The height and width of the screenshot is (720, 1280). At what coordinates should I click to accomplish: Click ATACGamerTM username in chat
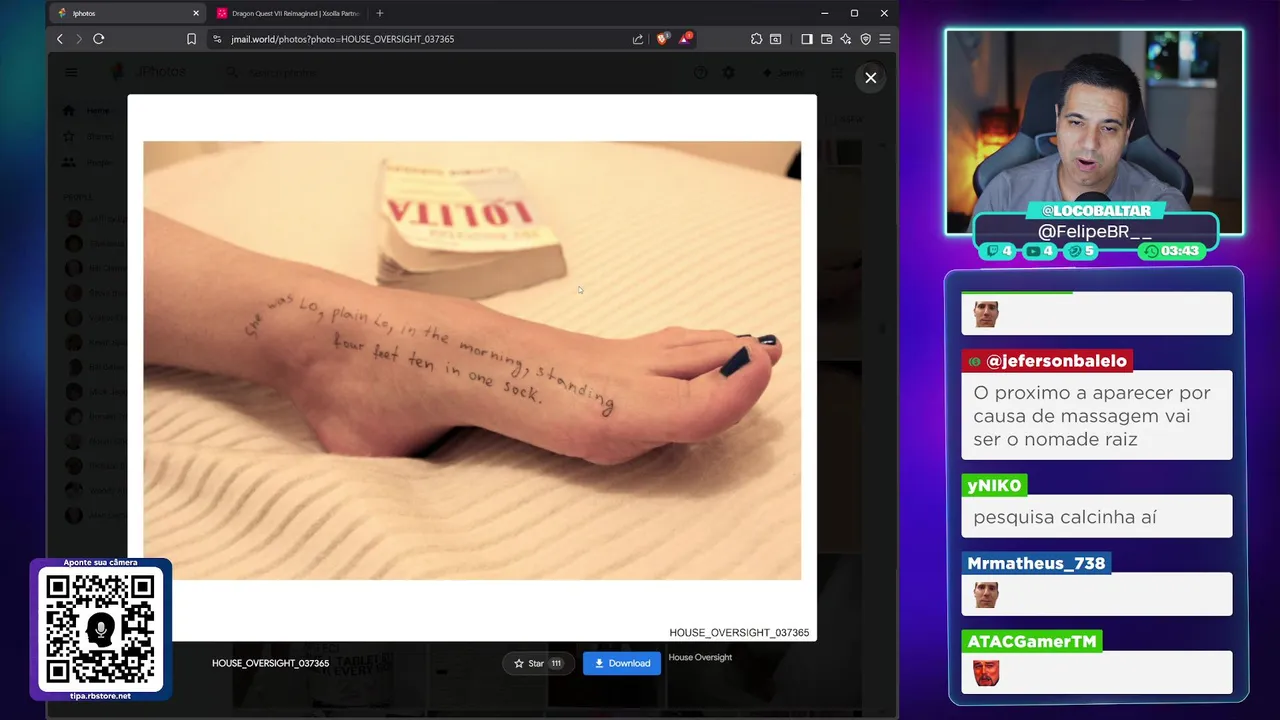(1032, 641)
